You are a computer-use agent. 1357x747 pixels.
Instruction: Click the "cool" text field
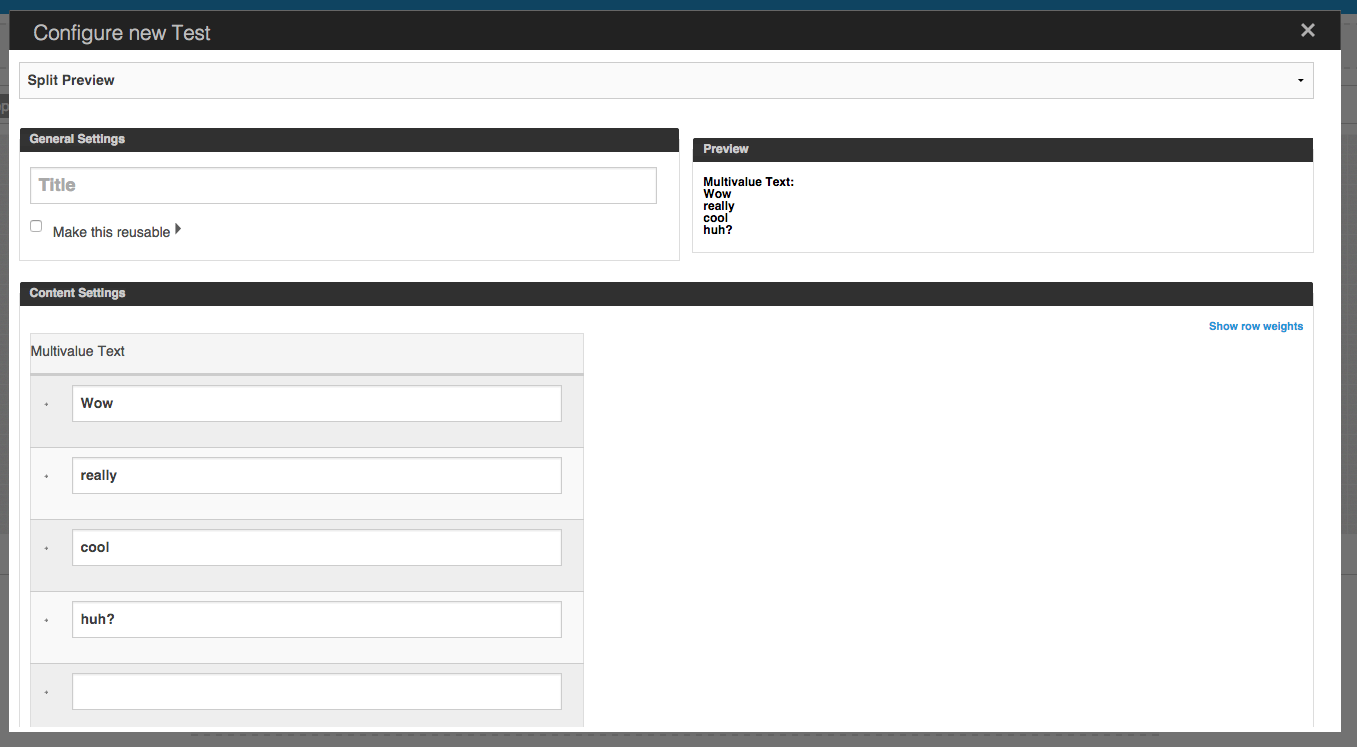(316, 547)
